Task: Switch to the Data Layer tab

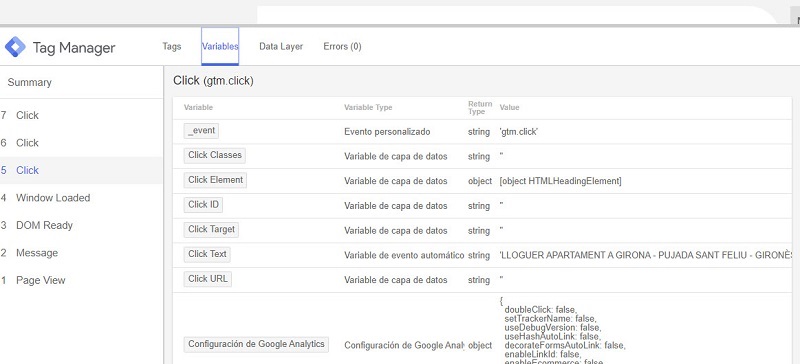Action: coord(281,46)
